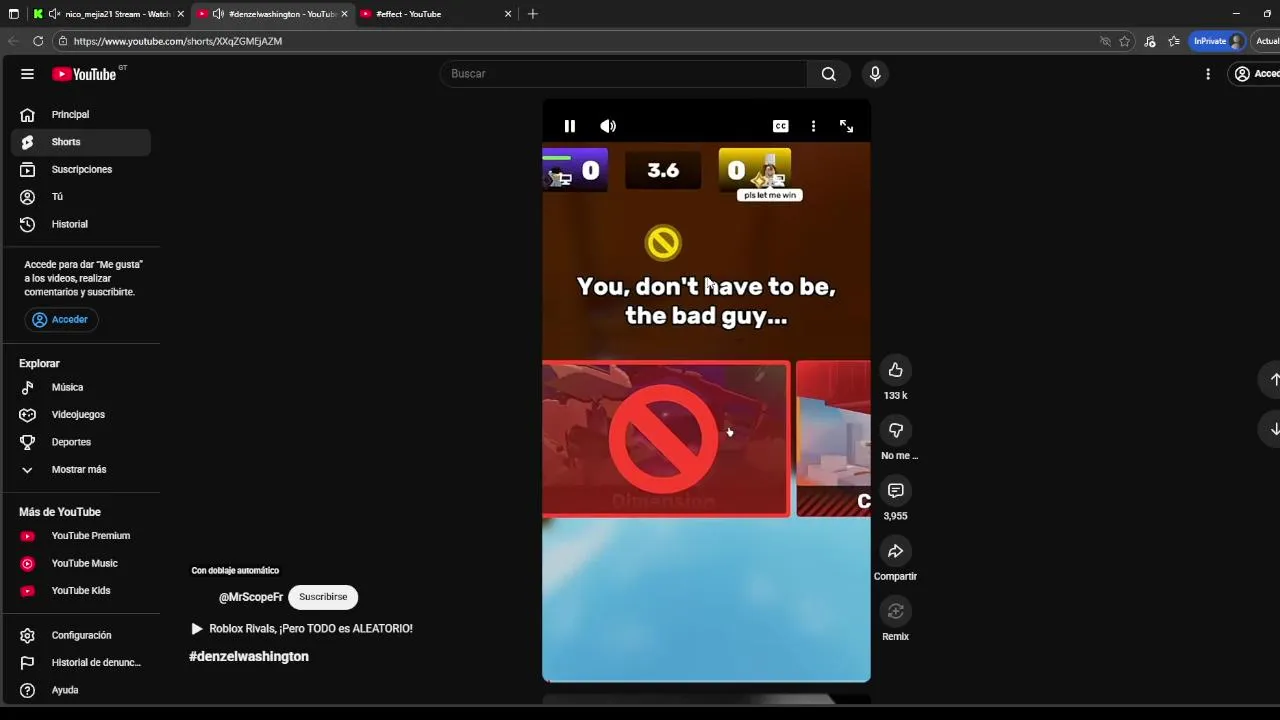Open Historial in the sidebar
Screen dimensions: 1280x720
click(81, 225)
